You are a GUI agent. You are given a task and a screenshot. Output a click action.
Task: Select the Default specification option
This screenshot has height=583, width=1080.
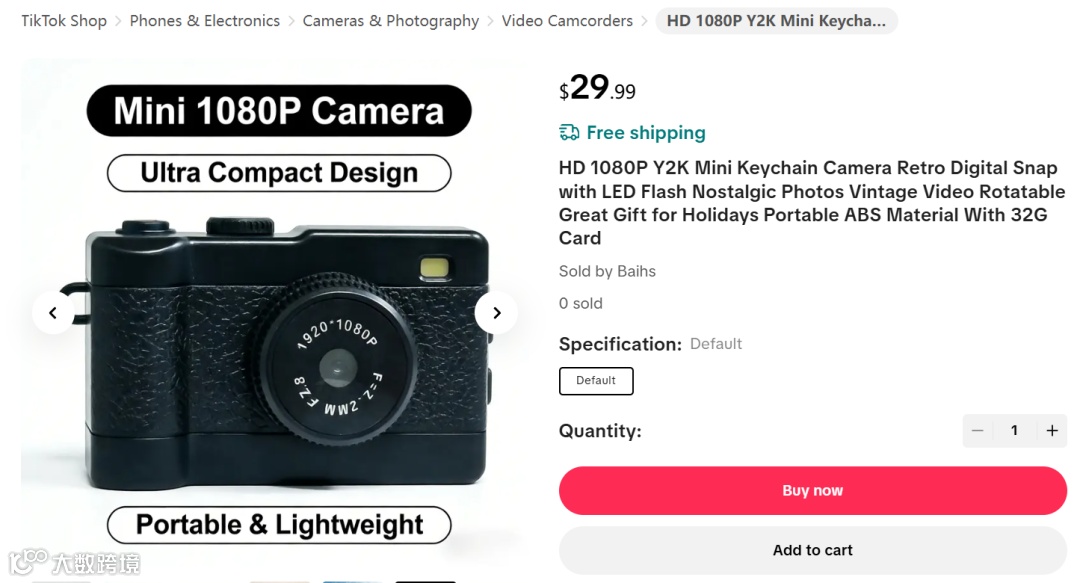tap(596, 380)
